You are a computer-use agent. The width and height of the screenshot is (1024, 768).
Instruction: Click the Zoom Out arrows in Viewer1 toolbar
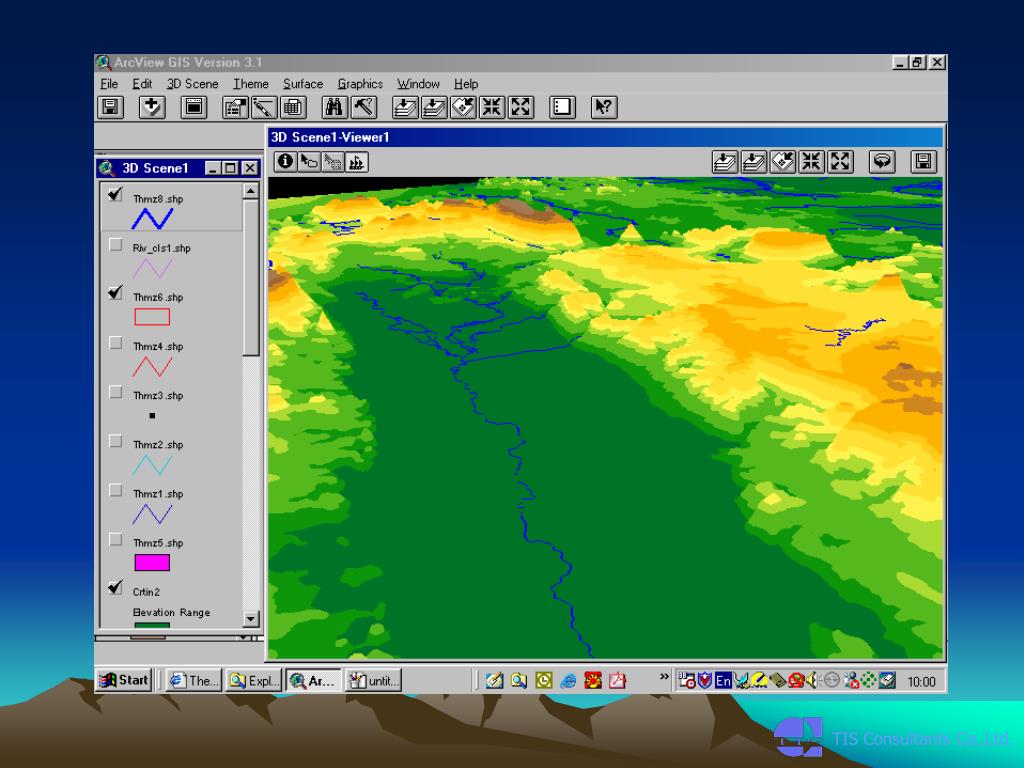pos(840,161)
